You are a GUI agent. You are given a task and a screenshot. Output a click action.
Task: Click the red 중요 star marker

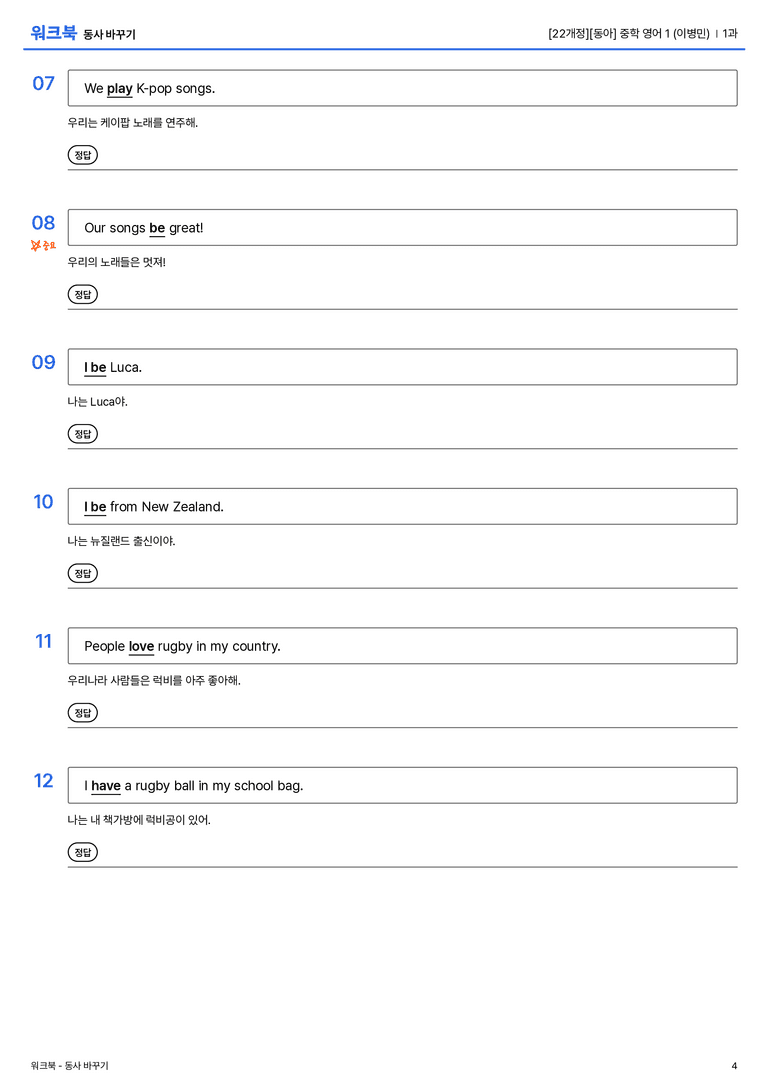point(43,245)
